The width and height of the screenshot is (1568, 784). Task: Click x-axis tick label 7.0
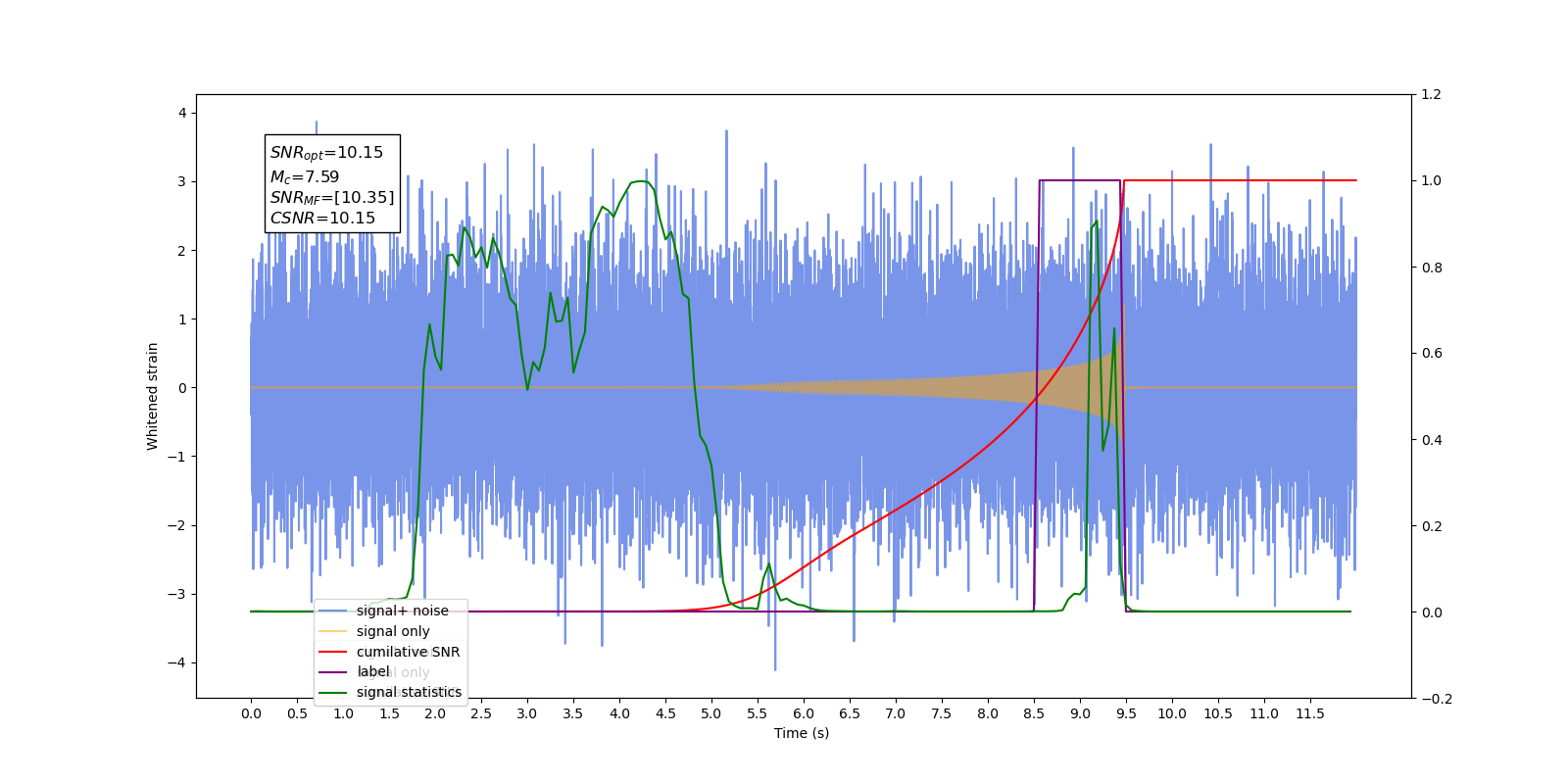point(896,713)
